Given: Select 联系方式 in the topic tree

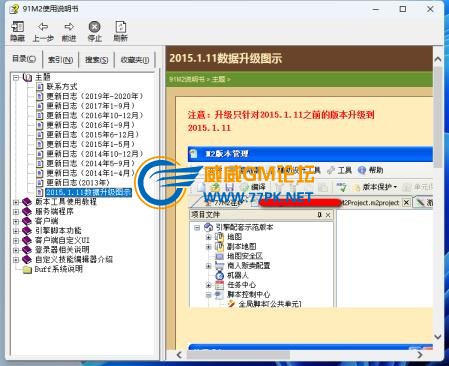Looking at the screenshot, I should click(62, 87).
